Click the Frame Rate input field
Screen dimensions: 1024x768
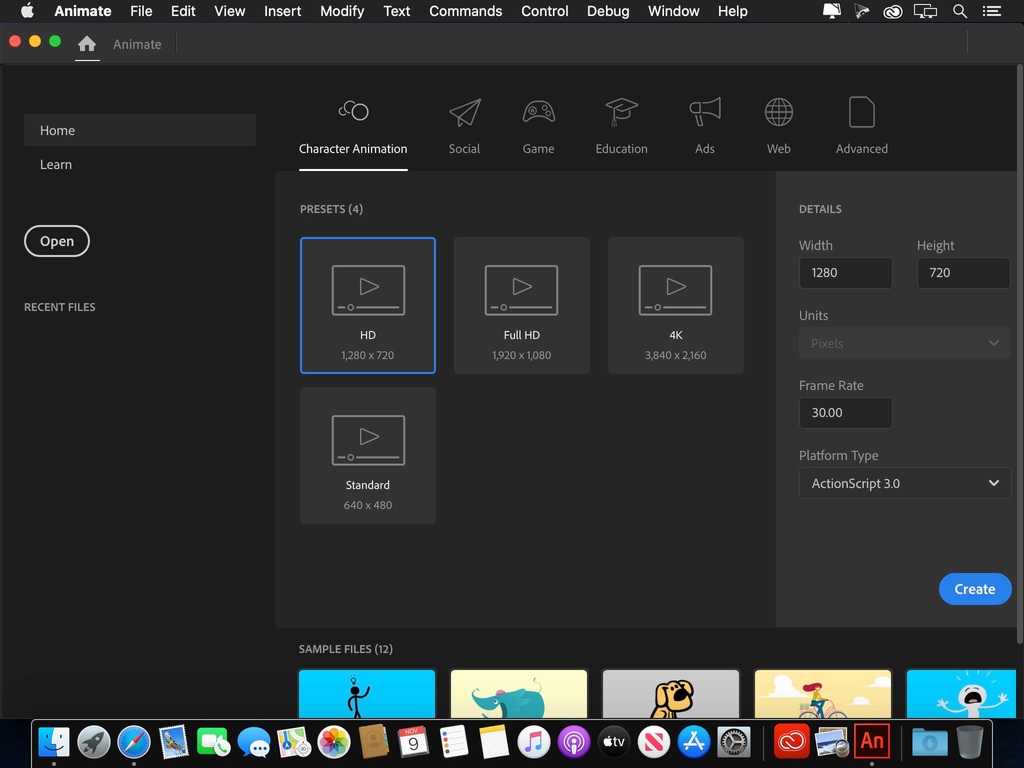click(x=845, y=413)
